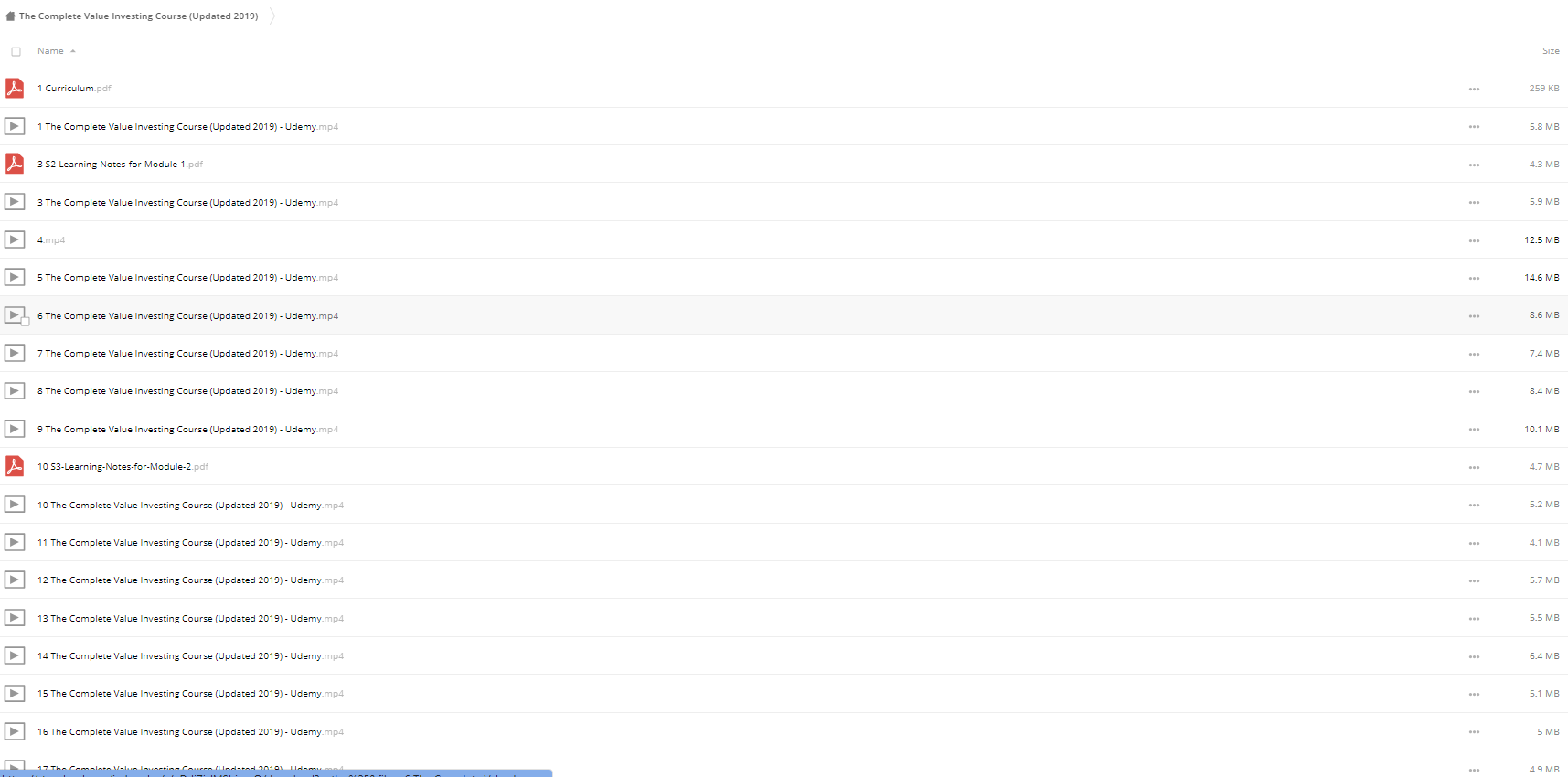Click video icon of 4.mp4 file
This screenshot has width=1568, height=777.
(15, 239)
